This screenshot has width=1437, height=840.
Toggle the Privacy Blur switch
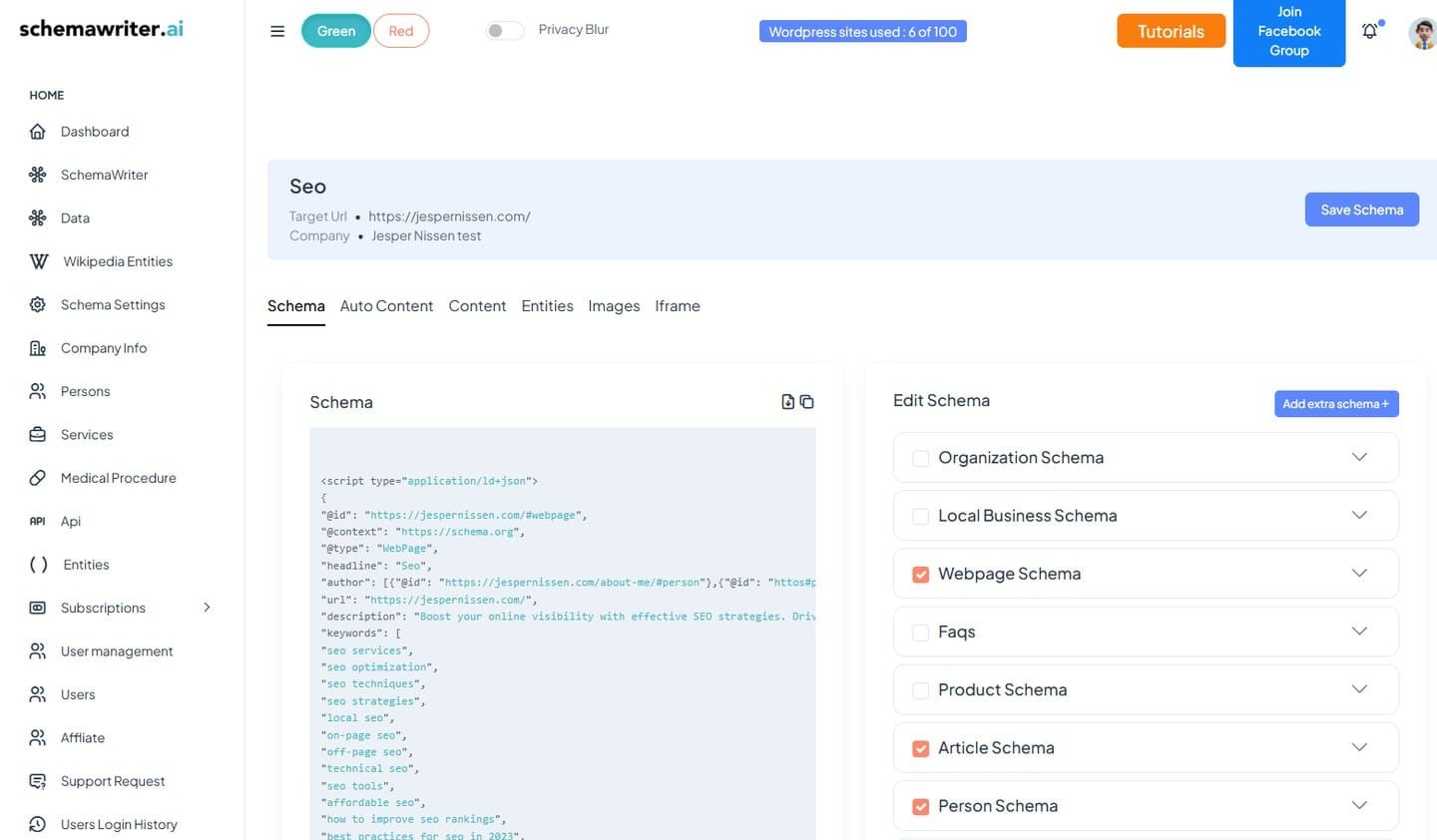tap(504, 30)
